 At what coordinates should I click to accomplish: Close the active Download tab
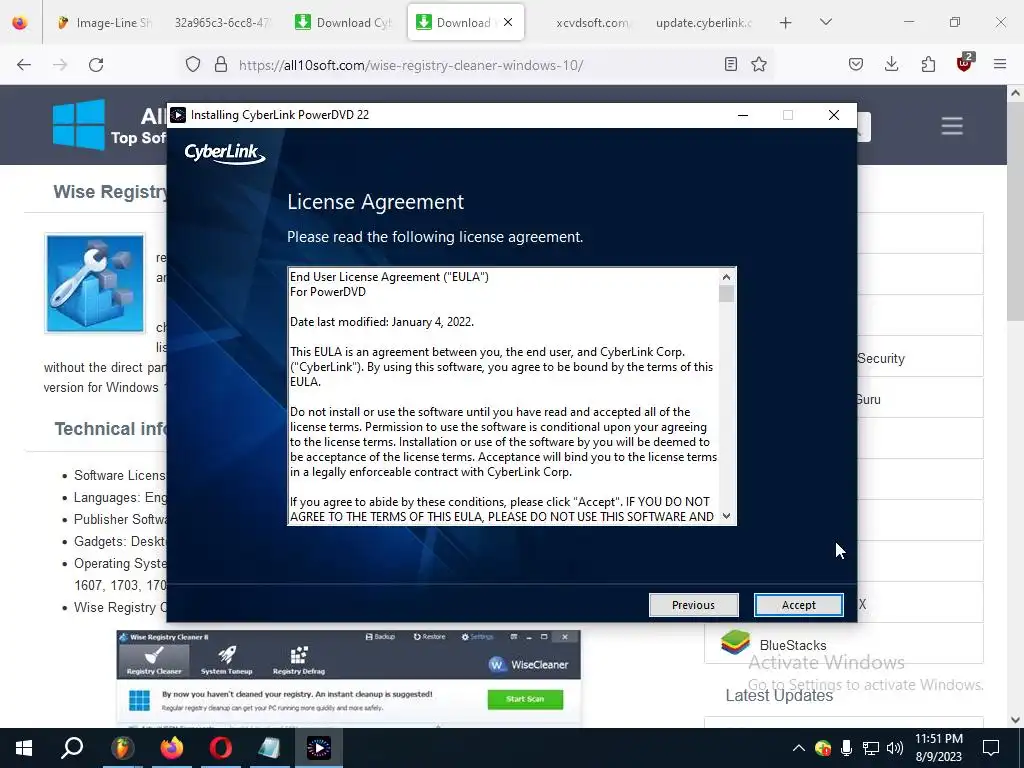pyautogui.click(x=508, y=22)
